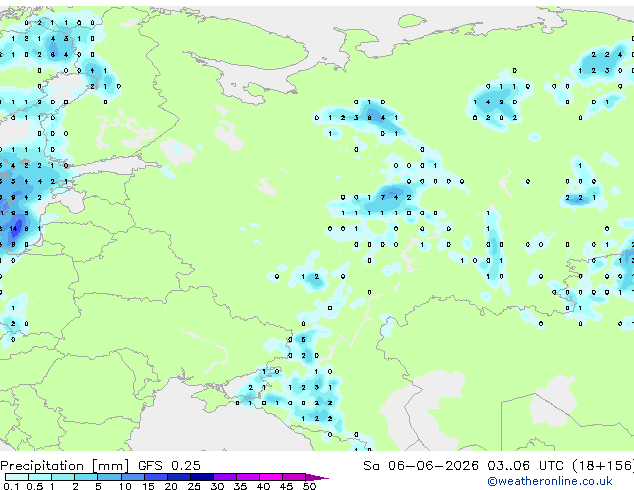This screenshot has width=634, height=490.
Task: Click the '7' precipitation value on the map
Action: [383, 197]
